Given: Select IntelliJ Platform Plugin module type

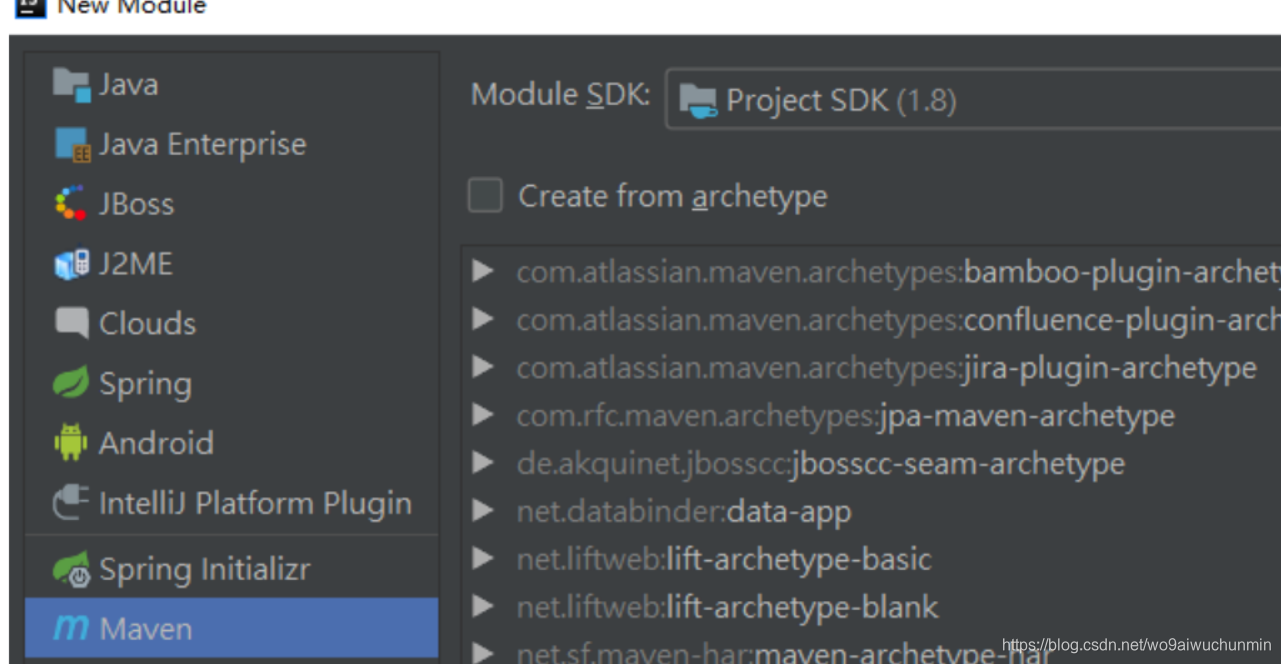Looking at the screenshot, I should pos(231,503).
